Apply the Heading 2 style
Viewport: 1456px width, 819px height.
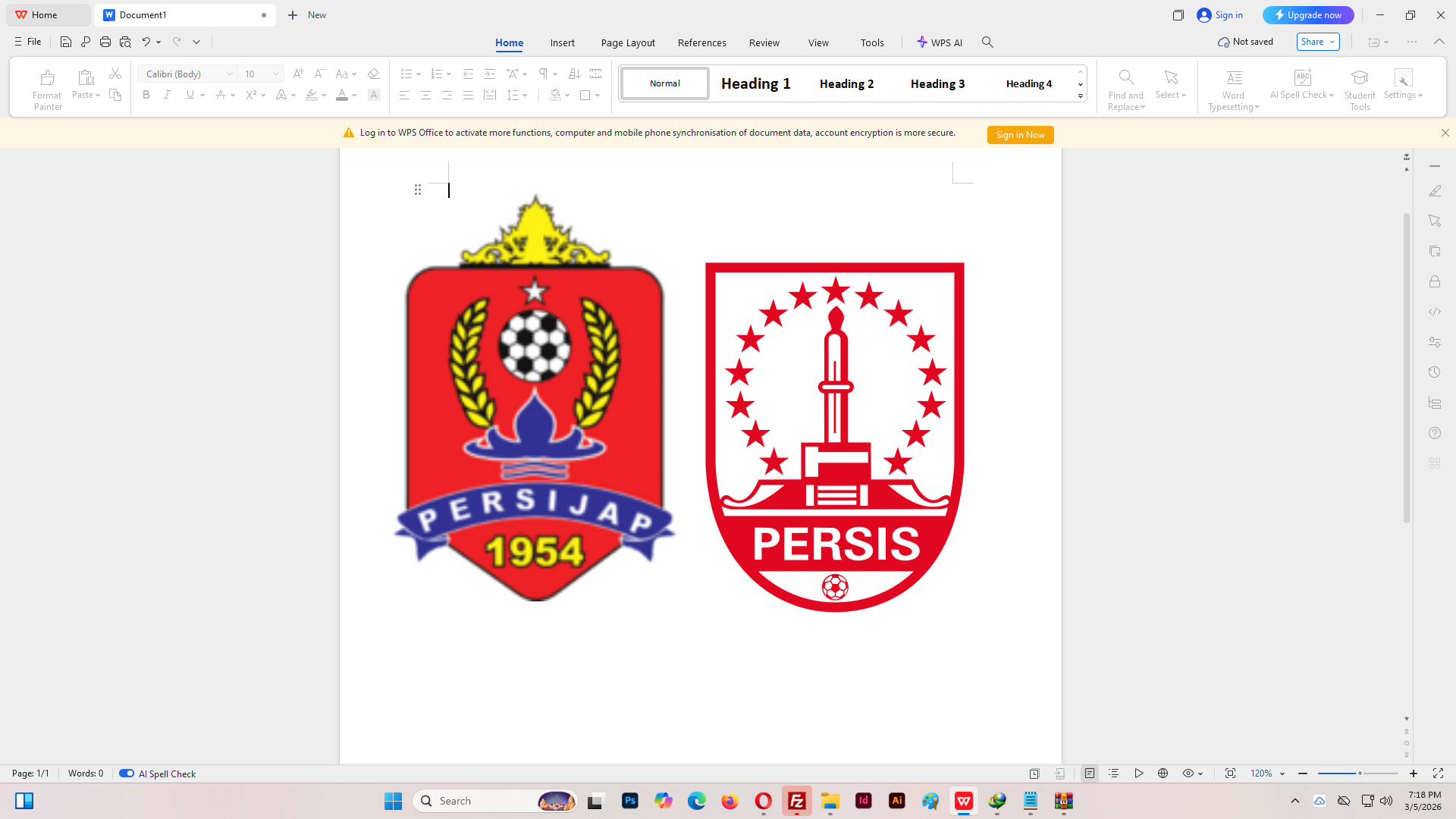pos(846,83)
